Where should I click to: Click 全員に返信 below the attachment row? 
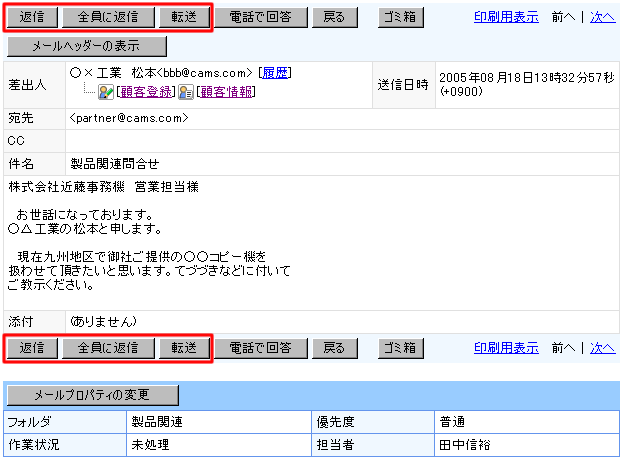tap(107, 348)
